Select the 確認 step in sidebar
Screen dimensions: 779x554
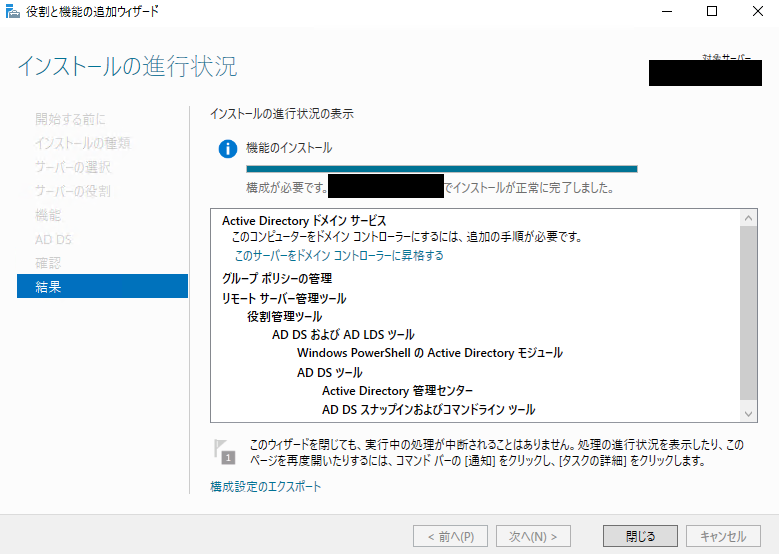coord(48,263)
